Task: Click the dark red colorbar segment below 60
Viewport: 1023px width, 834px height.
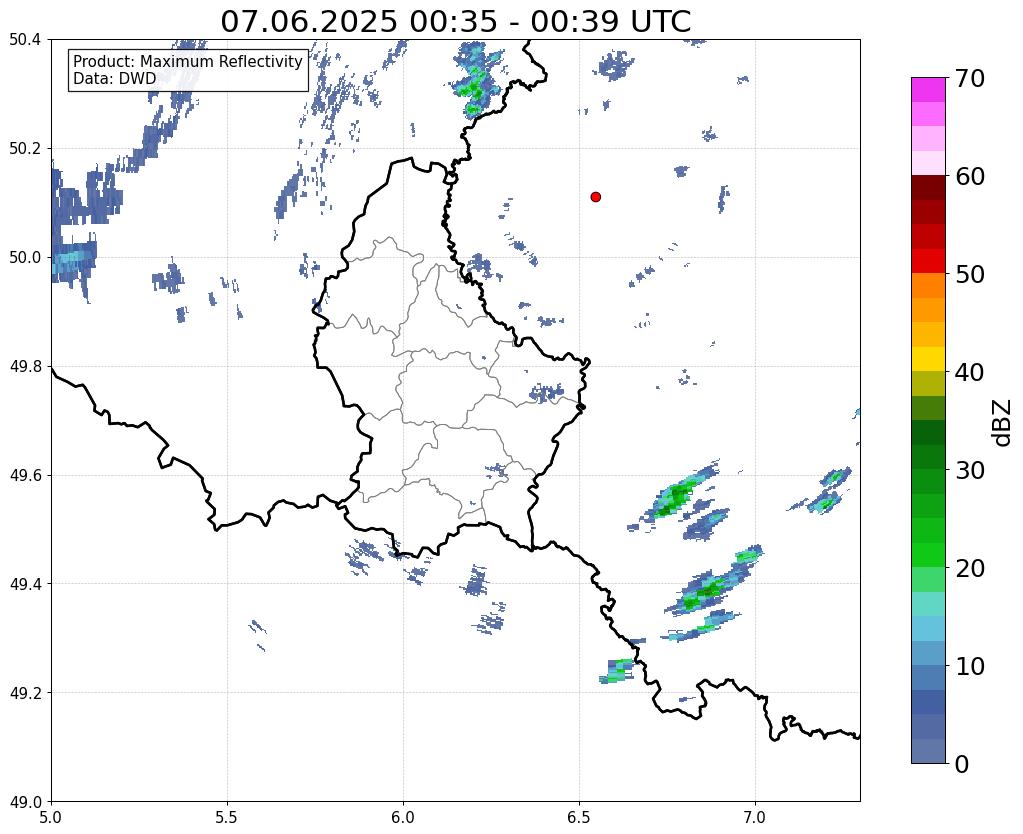Action: tap(928, 187)
